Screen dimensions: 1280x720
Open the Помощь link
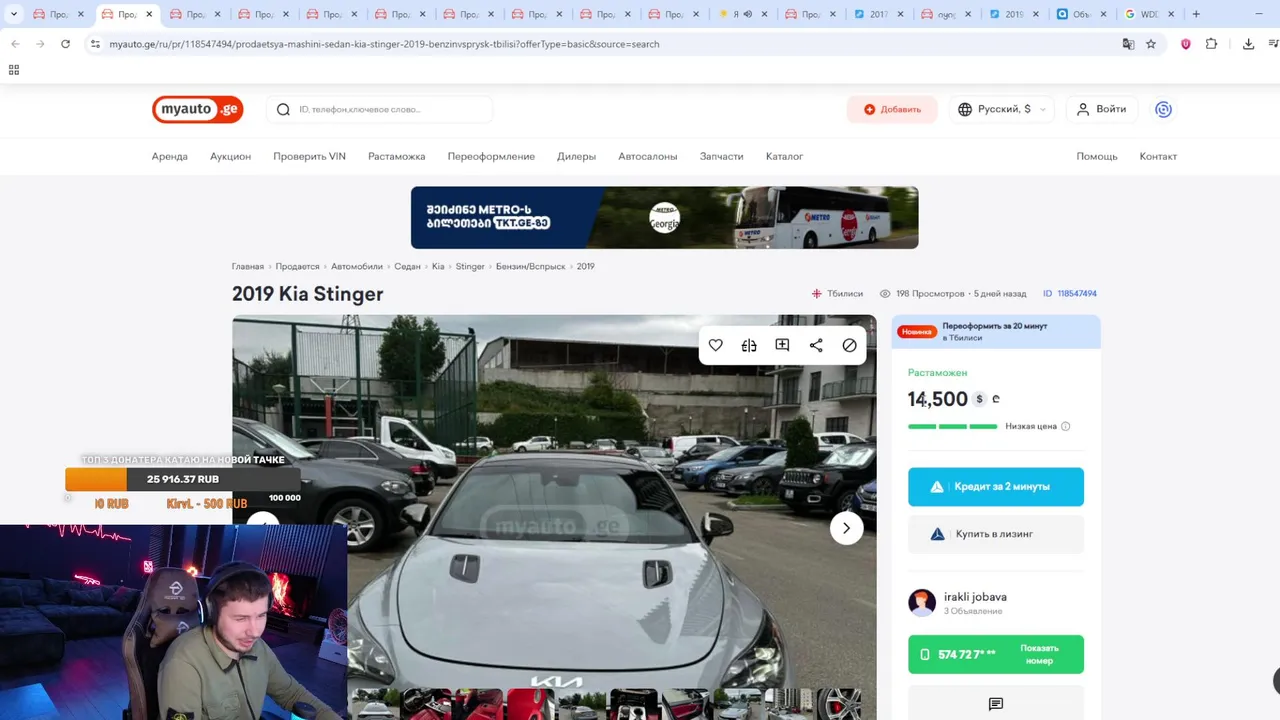click(1097, 156)
